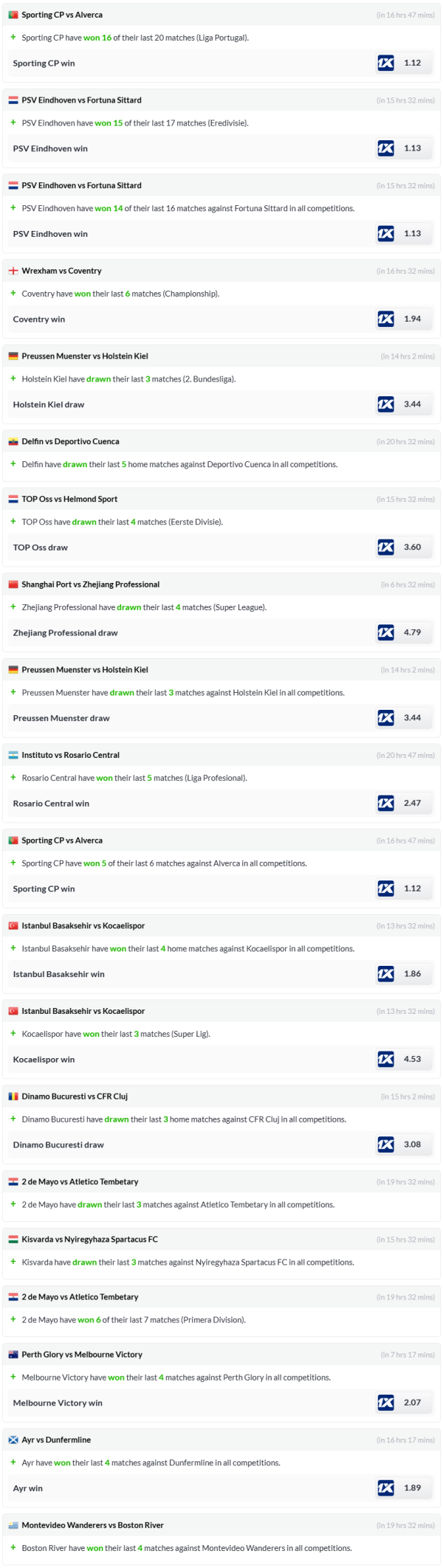The height and width of the screenshot is (1568, 443).
Task: Click the Australia flag beside Perth Glory match
Action: 13,1354
